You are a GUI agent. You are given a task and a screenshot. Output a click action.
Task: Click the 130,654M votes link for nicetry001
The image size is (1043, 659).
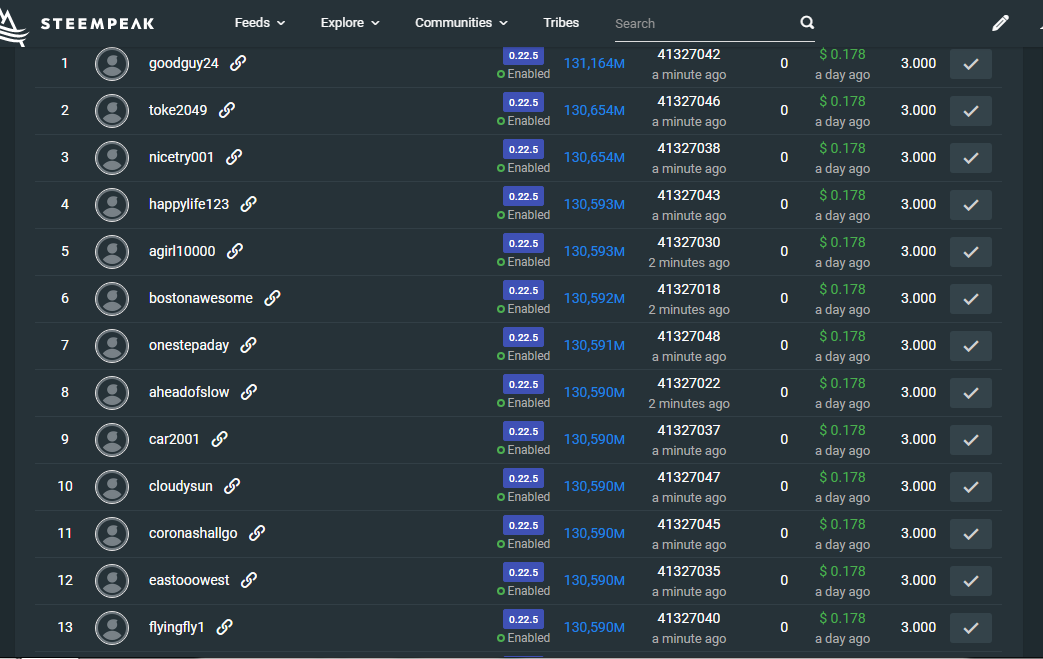[x=594, y=157]
